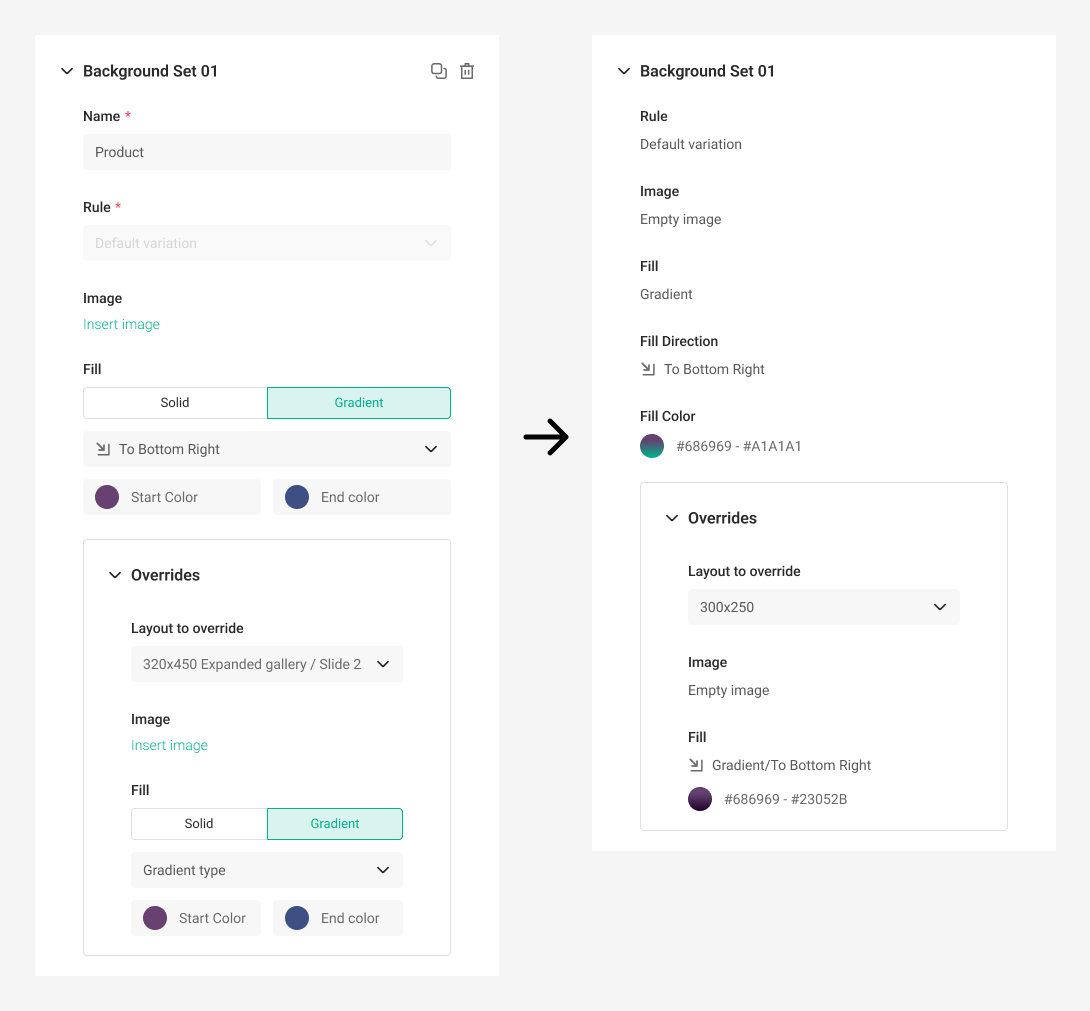The image size is (1090, 1011).
Task: Click Insert image link under Overrides
Action: [x=170, y=745]
